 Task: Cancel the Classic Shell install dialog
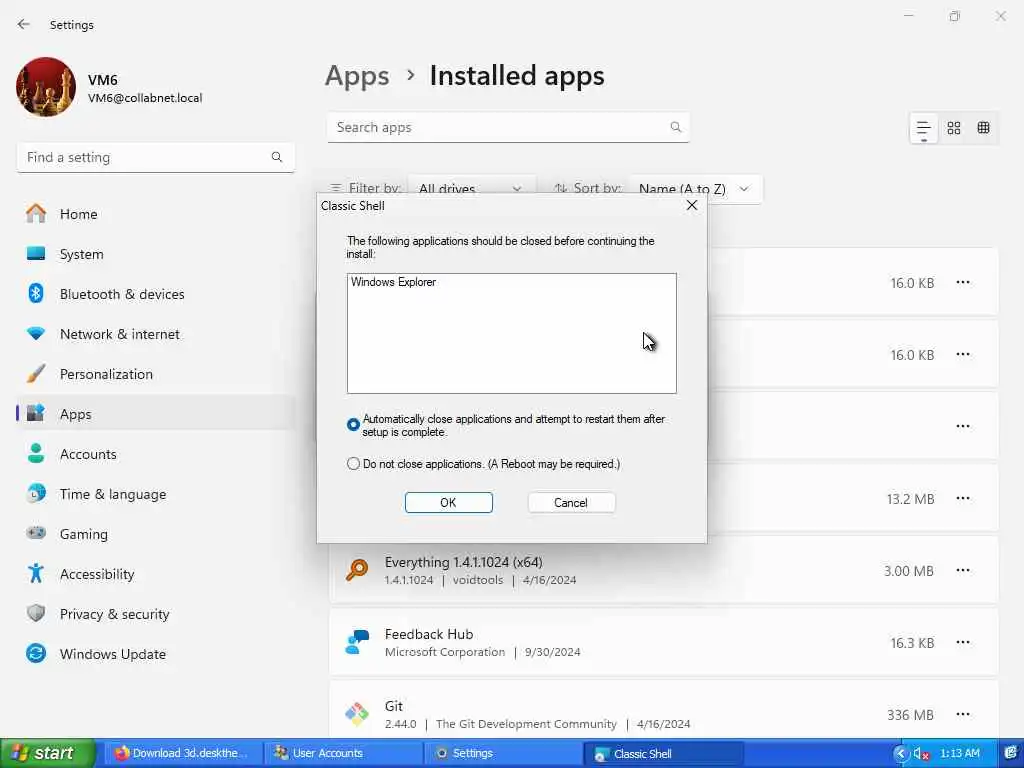[x=571, y=502]
